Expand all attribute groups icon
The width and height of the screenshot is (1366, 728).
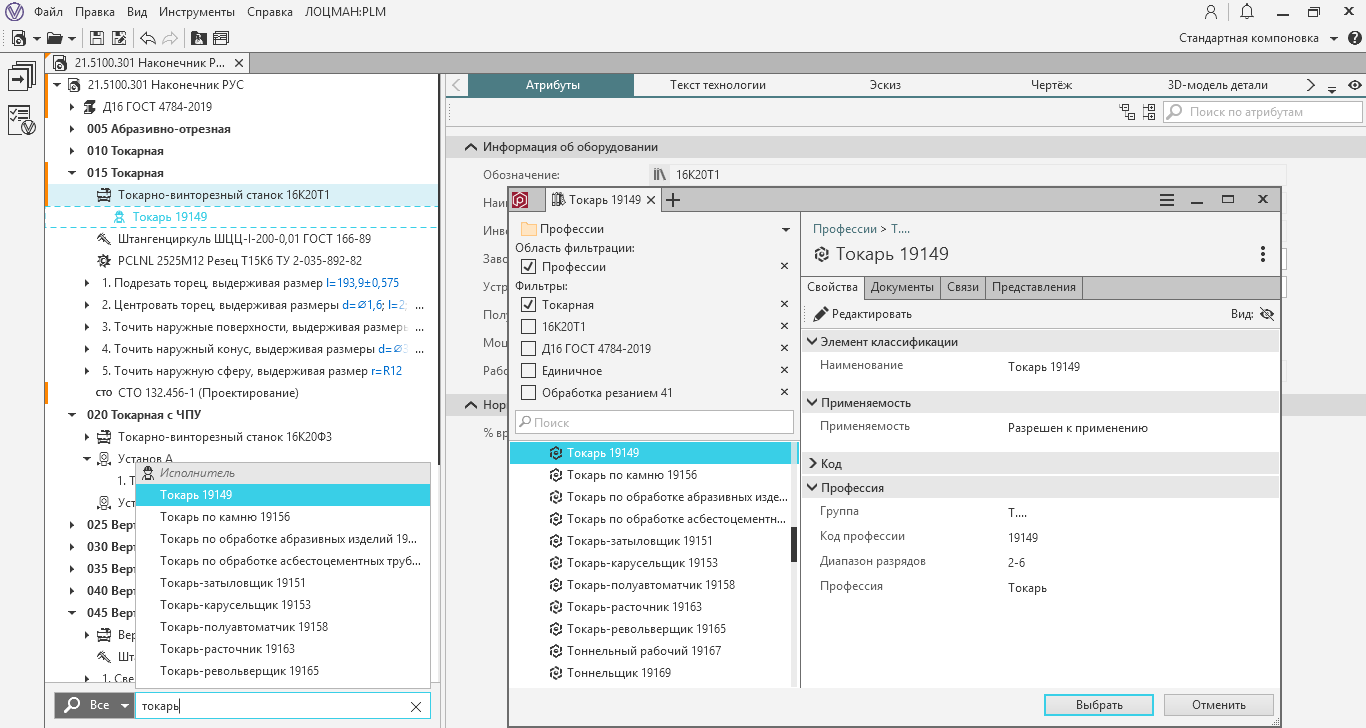pyautogui.click(x=1149, y=112)
